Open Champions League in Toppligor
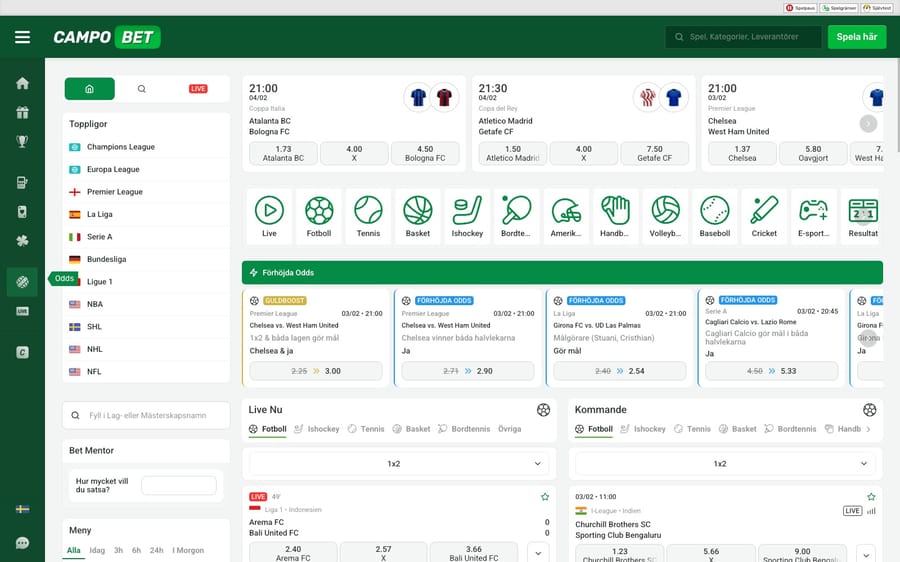 tap(146, 147)
